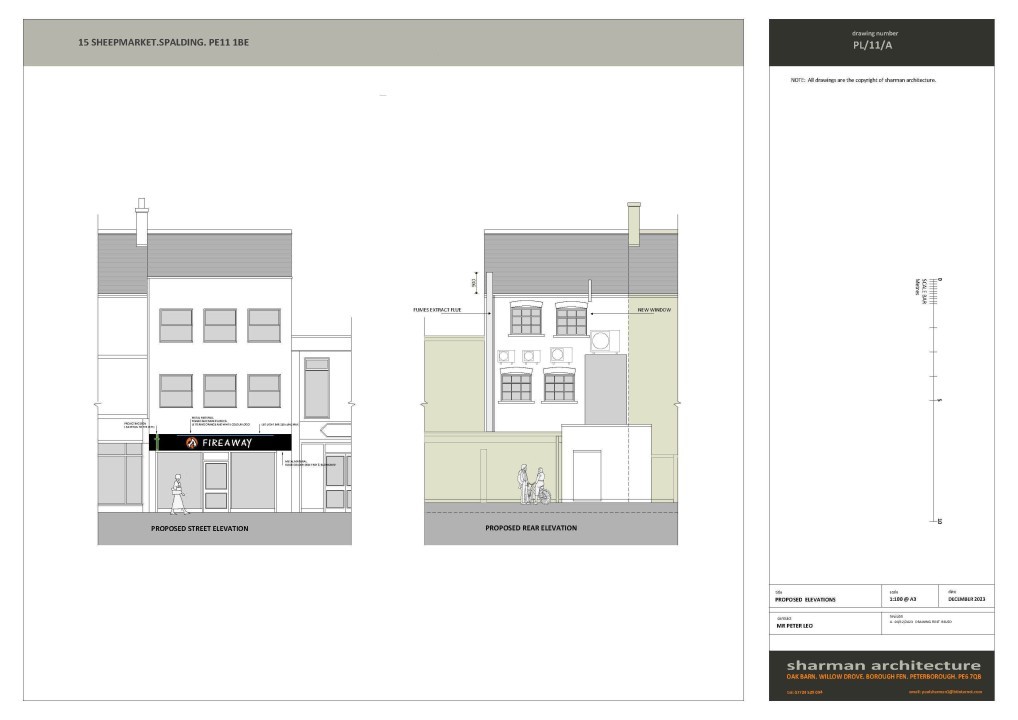The image size is (1018, 720).
Task: Click the email address in the footer
Action: (944, 691)
